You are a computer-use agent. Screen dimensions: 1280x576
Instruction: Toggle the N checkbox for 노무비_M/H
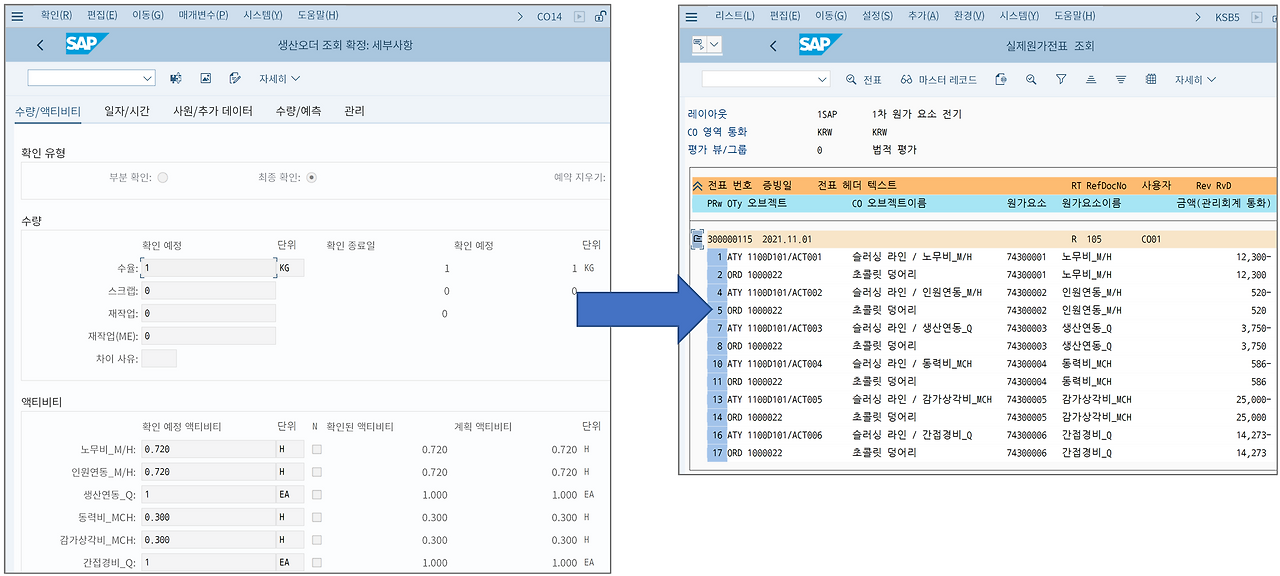pos(317,450)
